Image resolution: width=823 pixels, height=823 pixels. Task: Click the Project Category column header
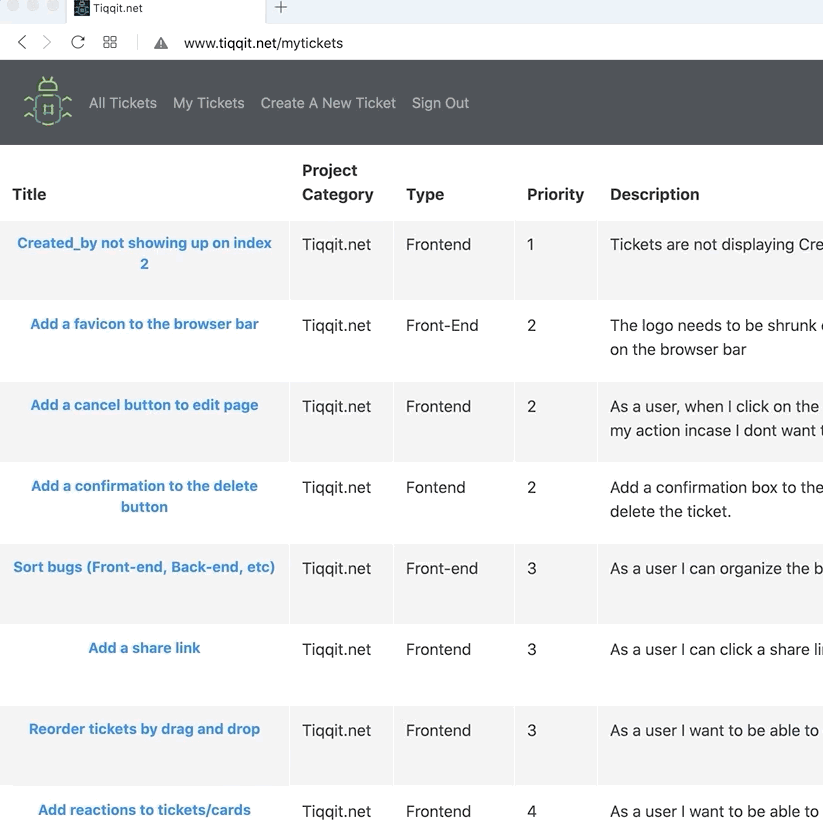click(337, 182)
